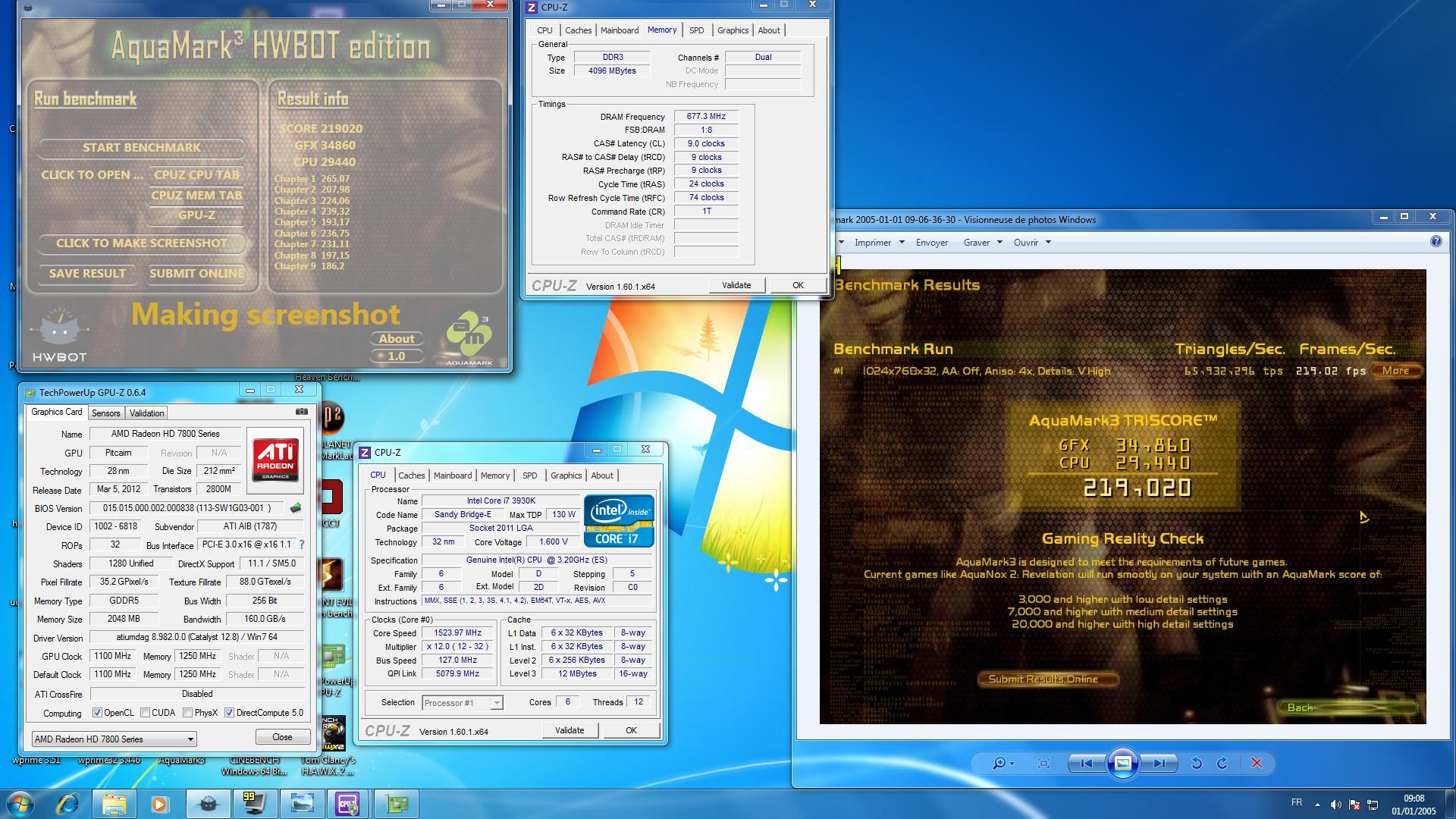Open the GPU selection dropdown in GPU-Z
This screenshot has height=819, width=1456.
tap(114, 739)
